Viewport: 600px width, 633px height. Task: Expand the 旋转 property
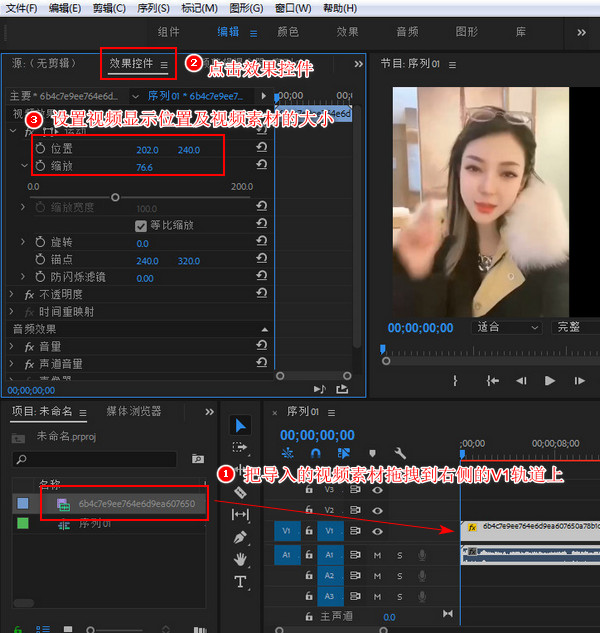(x=23, y=241)
